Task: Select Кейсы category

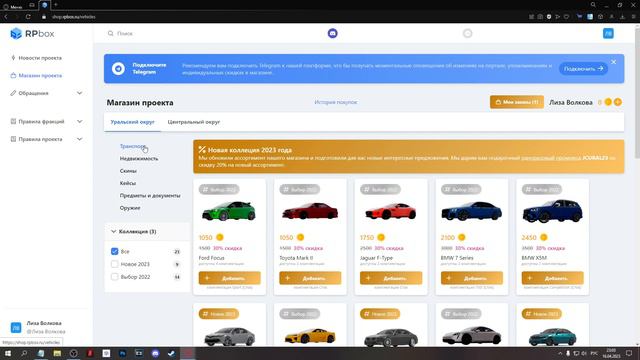Action: [x=128, y=183]
